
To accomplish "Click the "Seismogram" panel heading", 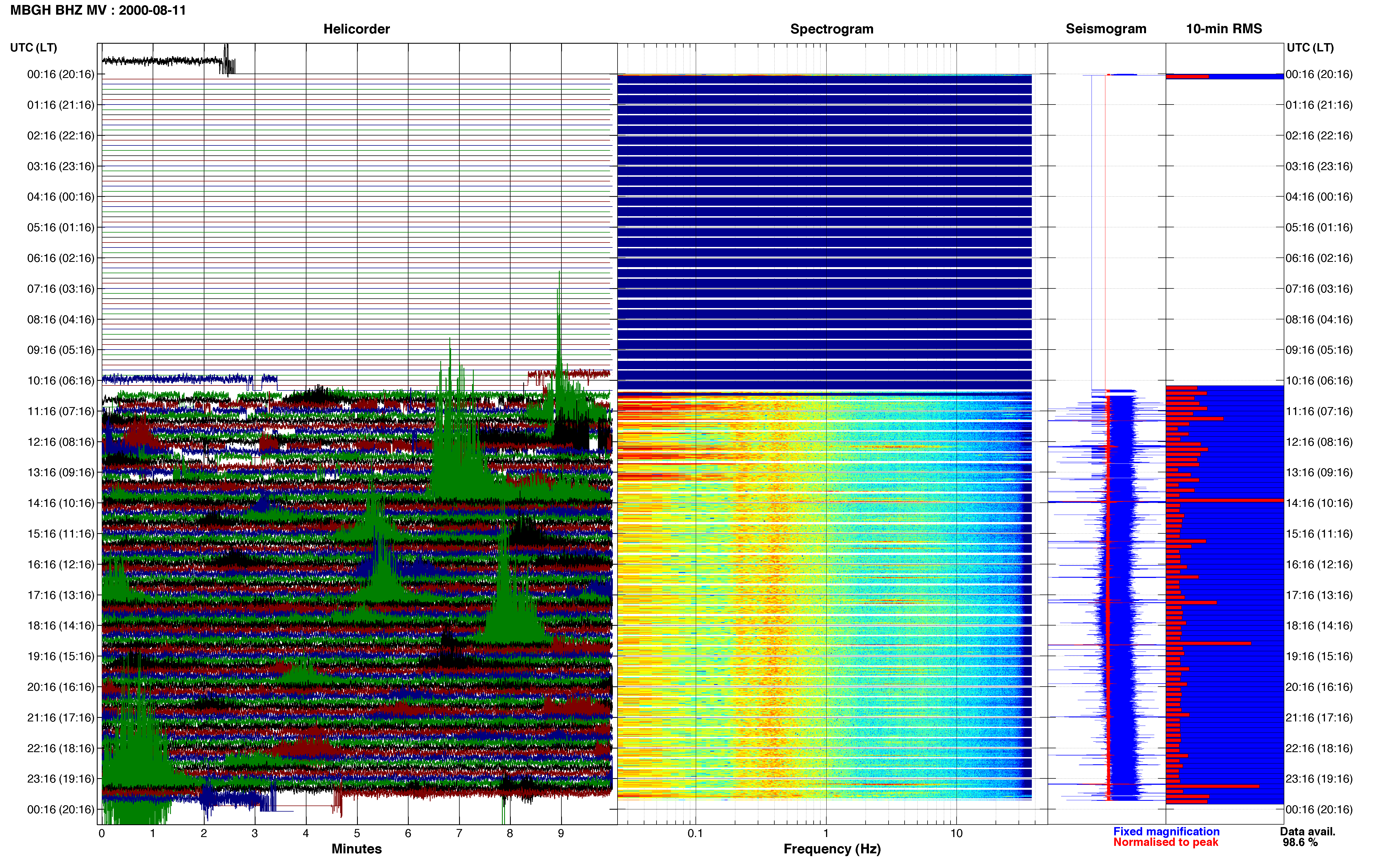I will click(x=1106, y=29).
